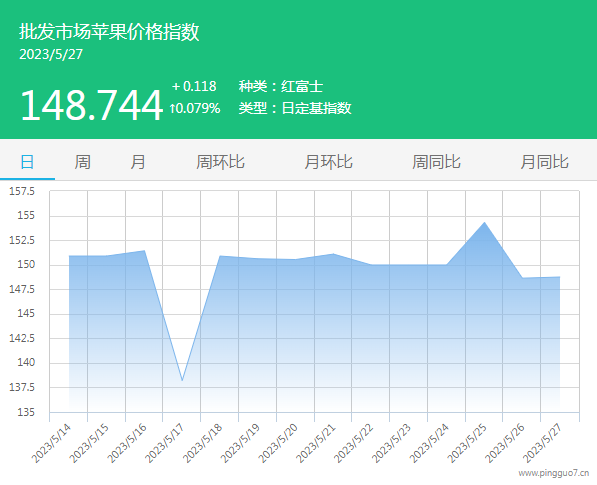Screen dimensions: 597x485
Task: Click the change value + 0.118
Action: pyautogui.click(x=194, y=86)
